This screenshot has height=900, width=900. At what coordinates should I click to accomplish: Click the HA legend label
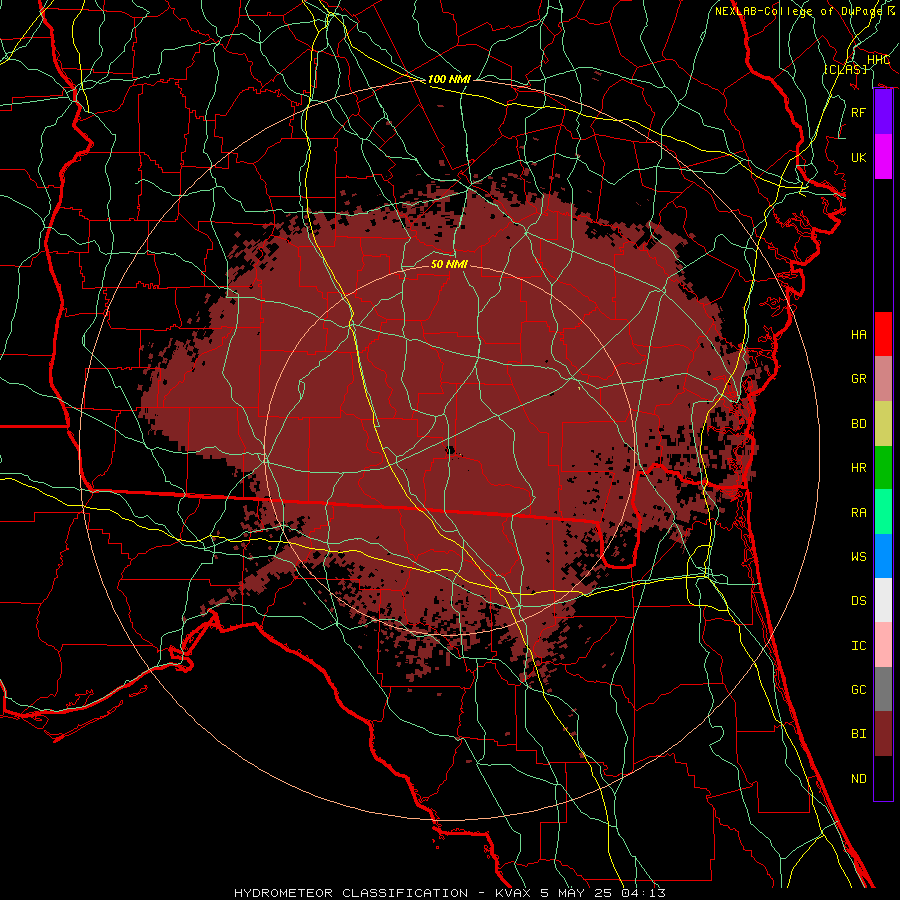tap(859, 334)
